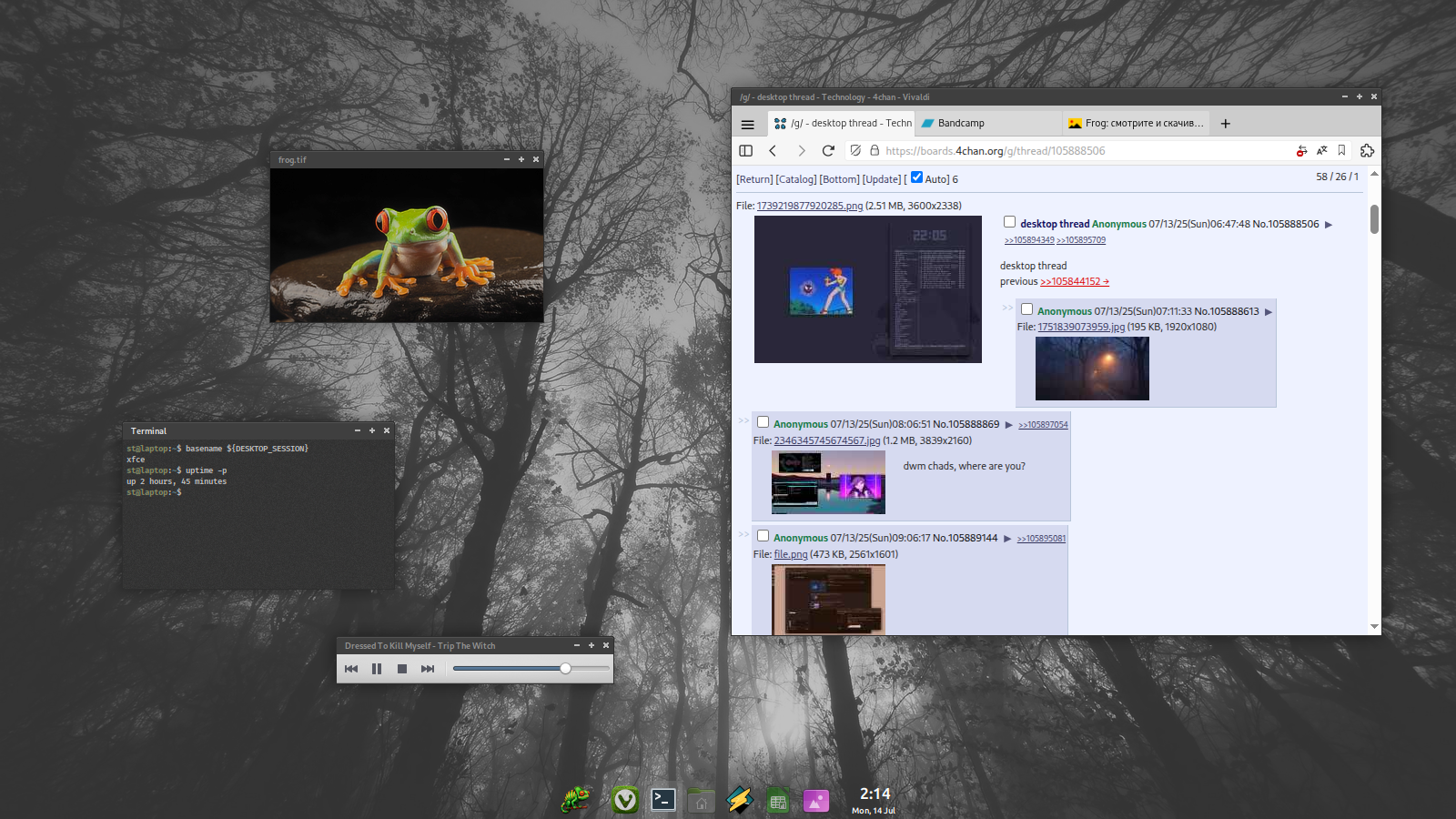
Task: Open the chameleon app menu in dock
Action: 575,800
